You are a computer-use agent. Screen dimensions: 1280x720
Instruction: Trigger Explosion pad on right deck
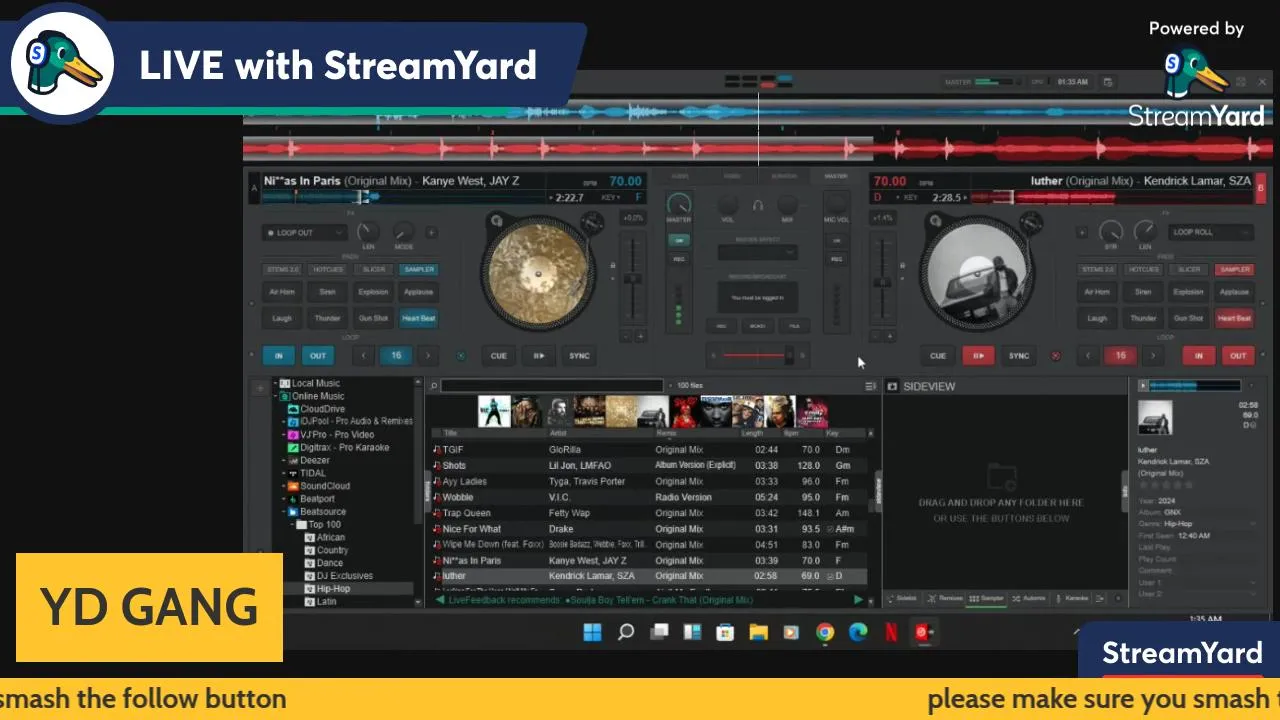(x=1188, y=292)
